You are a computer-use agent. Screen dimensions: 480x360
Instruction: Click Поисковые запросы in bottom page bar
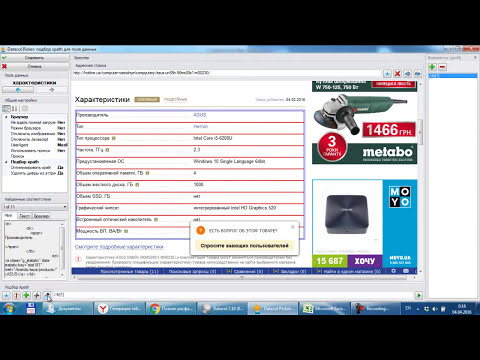[x=192, y=271]
